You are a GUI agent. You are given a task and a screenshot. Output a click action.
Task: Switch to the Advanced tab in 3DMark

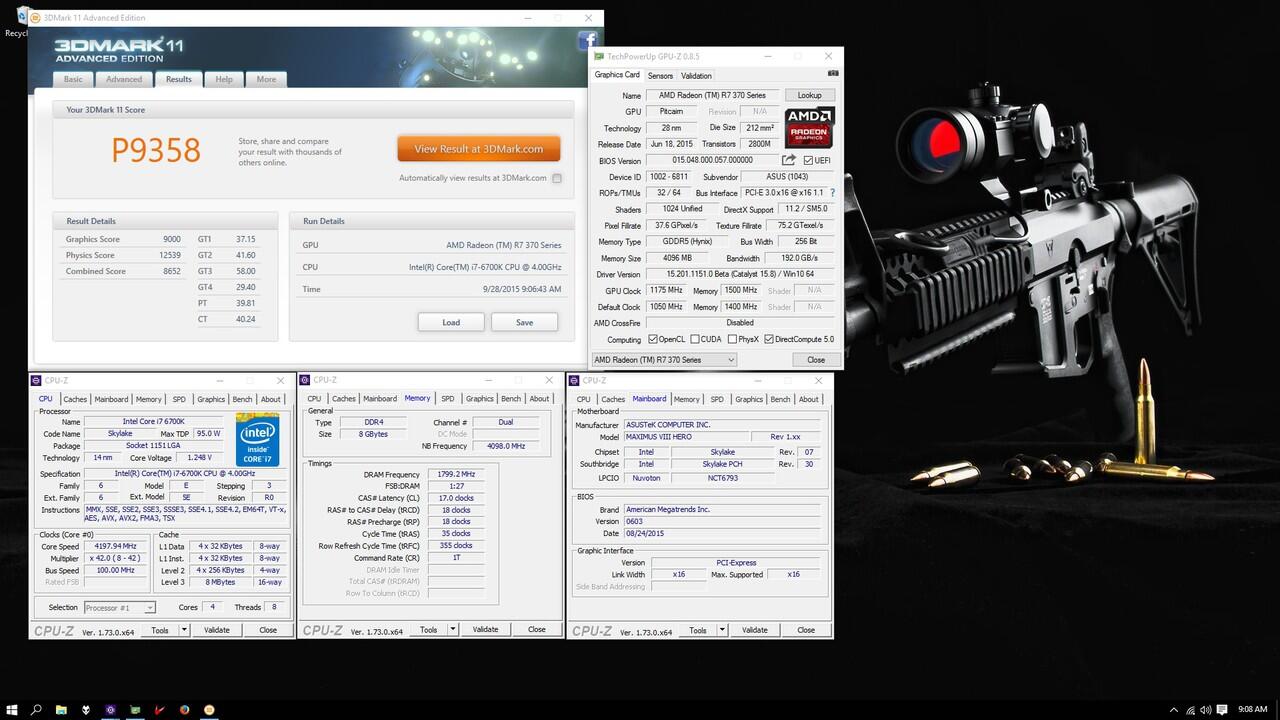point(124,79)
